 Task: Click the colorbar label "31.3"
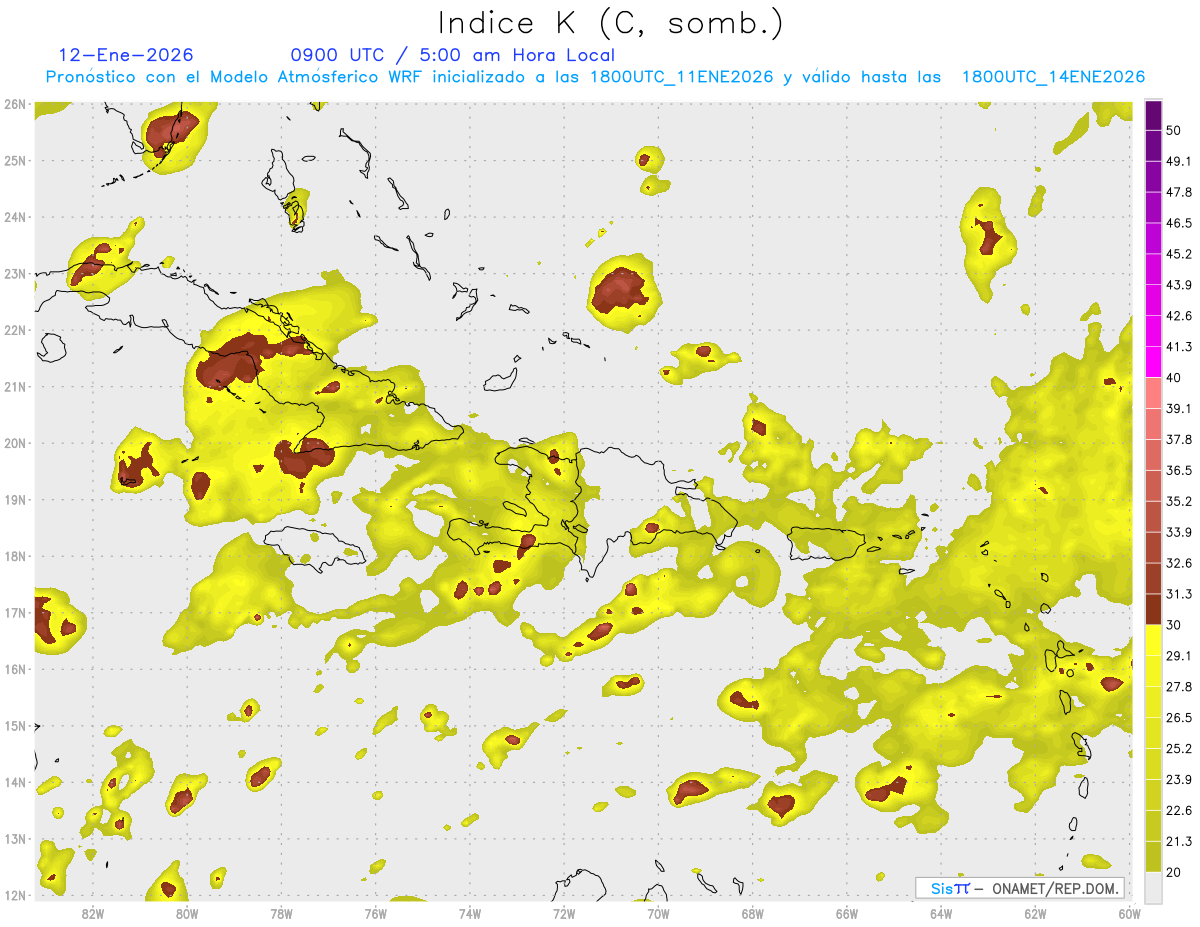(1178, 594)
